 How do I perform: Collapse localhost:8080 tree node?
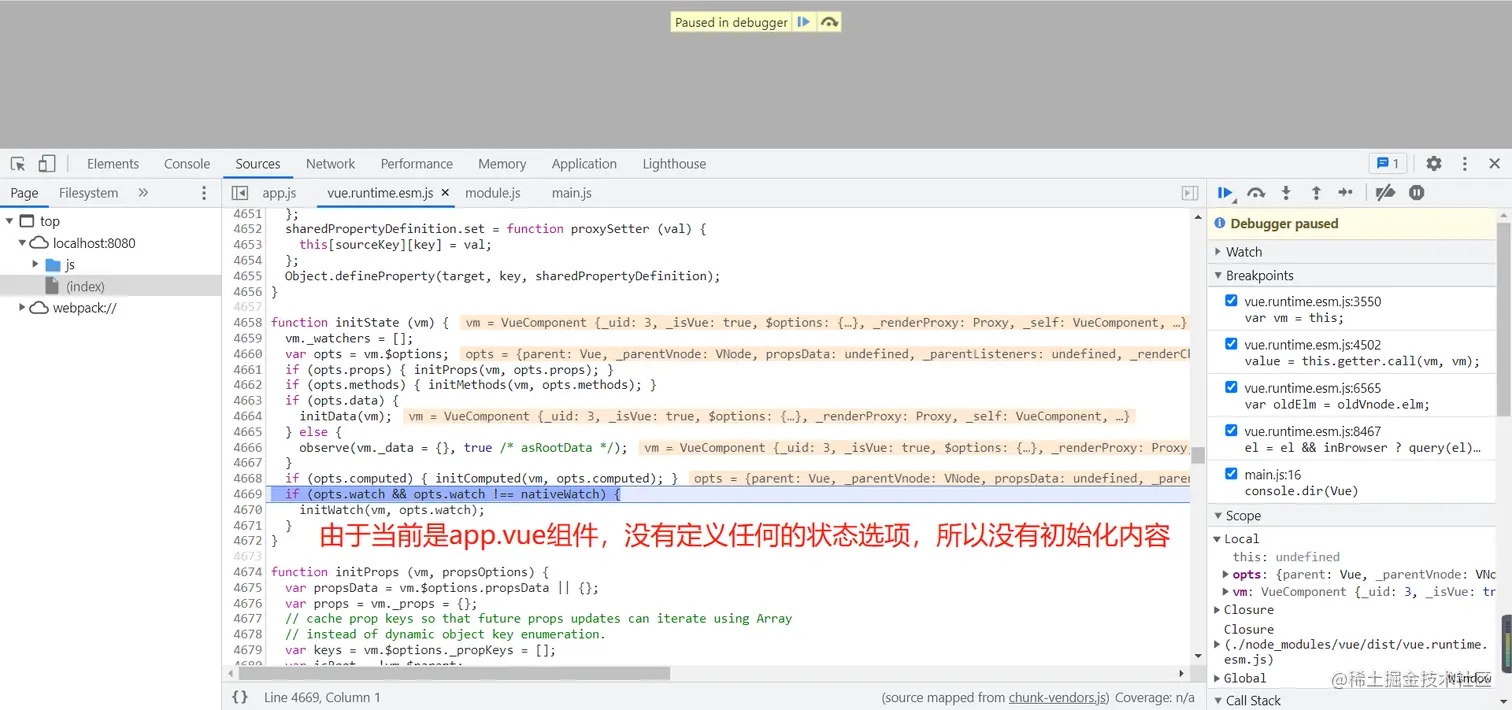22,243
